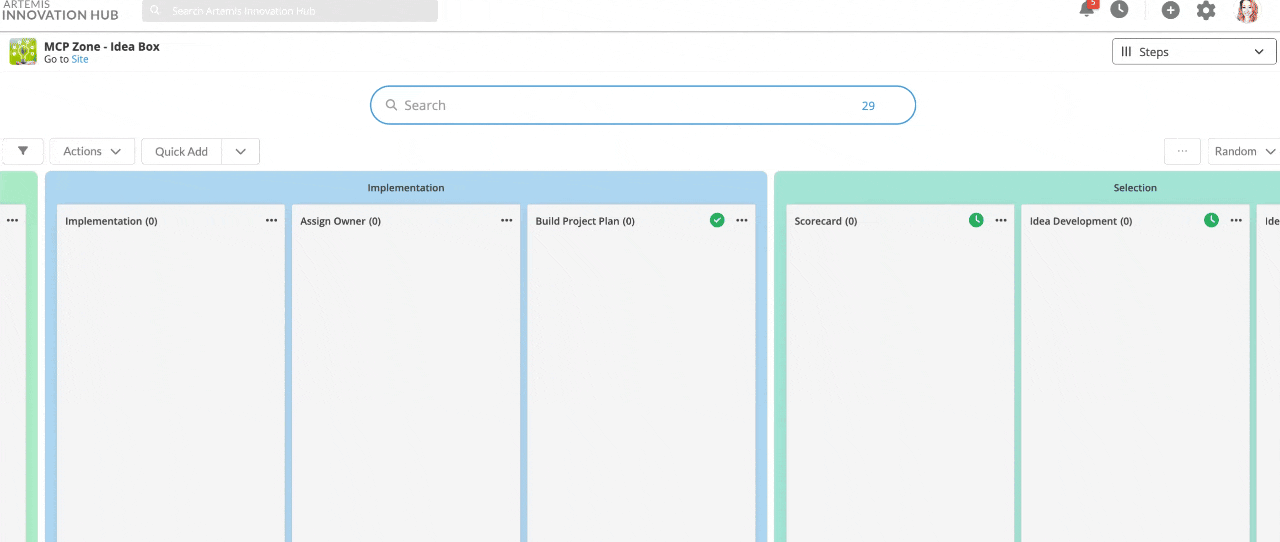The width and height of the screenshot is (1280, 542).
Task: Open the Actions dropdown
Action: [x=92, y=151]
